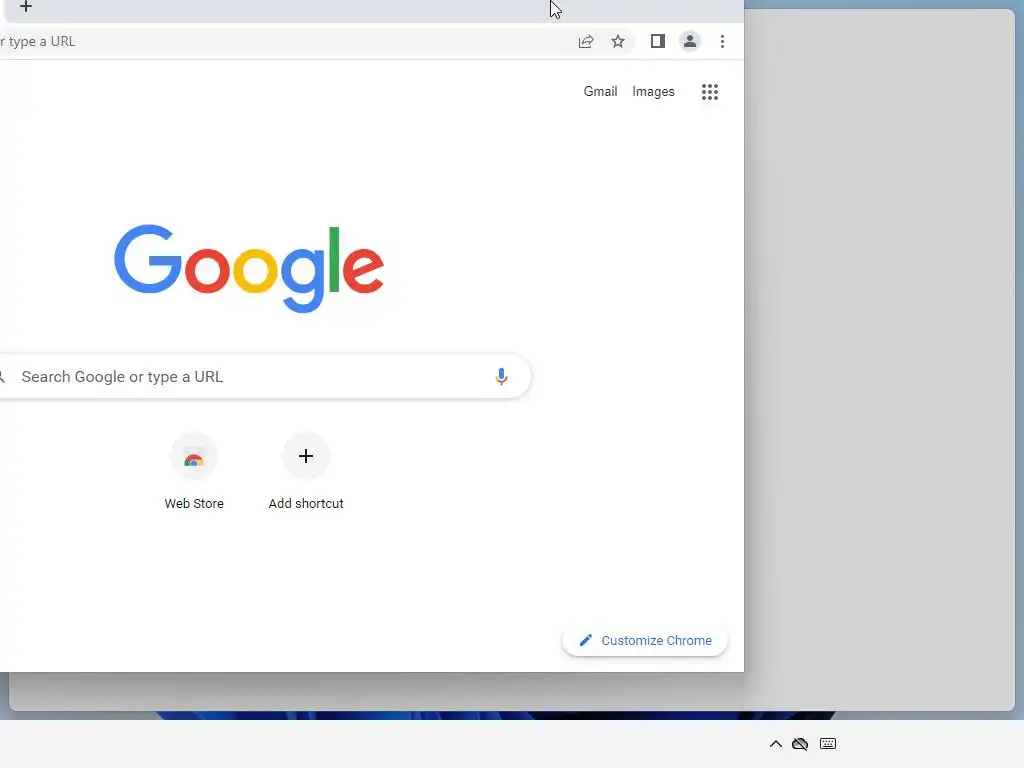Bookmark this tab with star icon
Viewport: 1024px width, 768px height.
(x=618, y=42)
